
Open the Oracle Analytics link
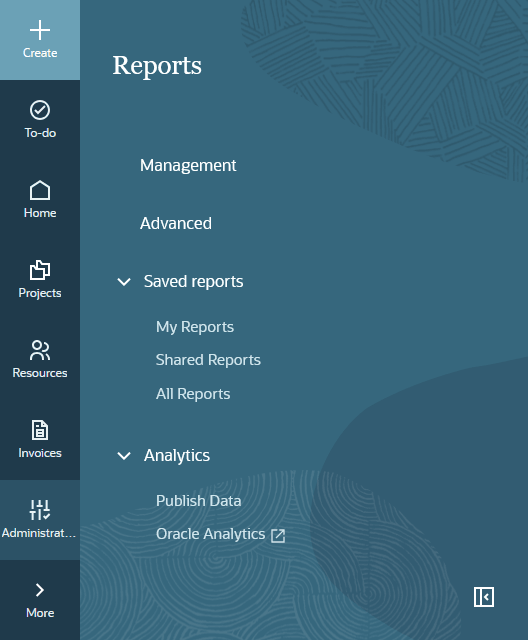coord(211,534)
